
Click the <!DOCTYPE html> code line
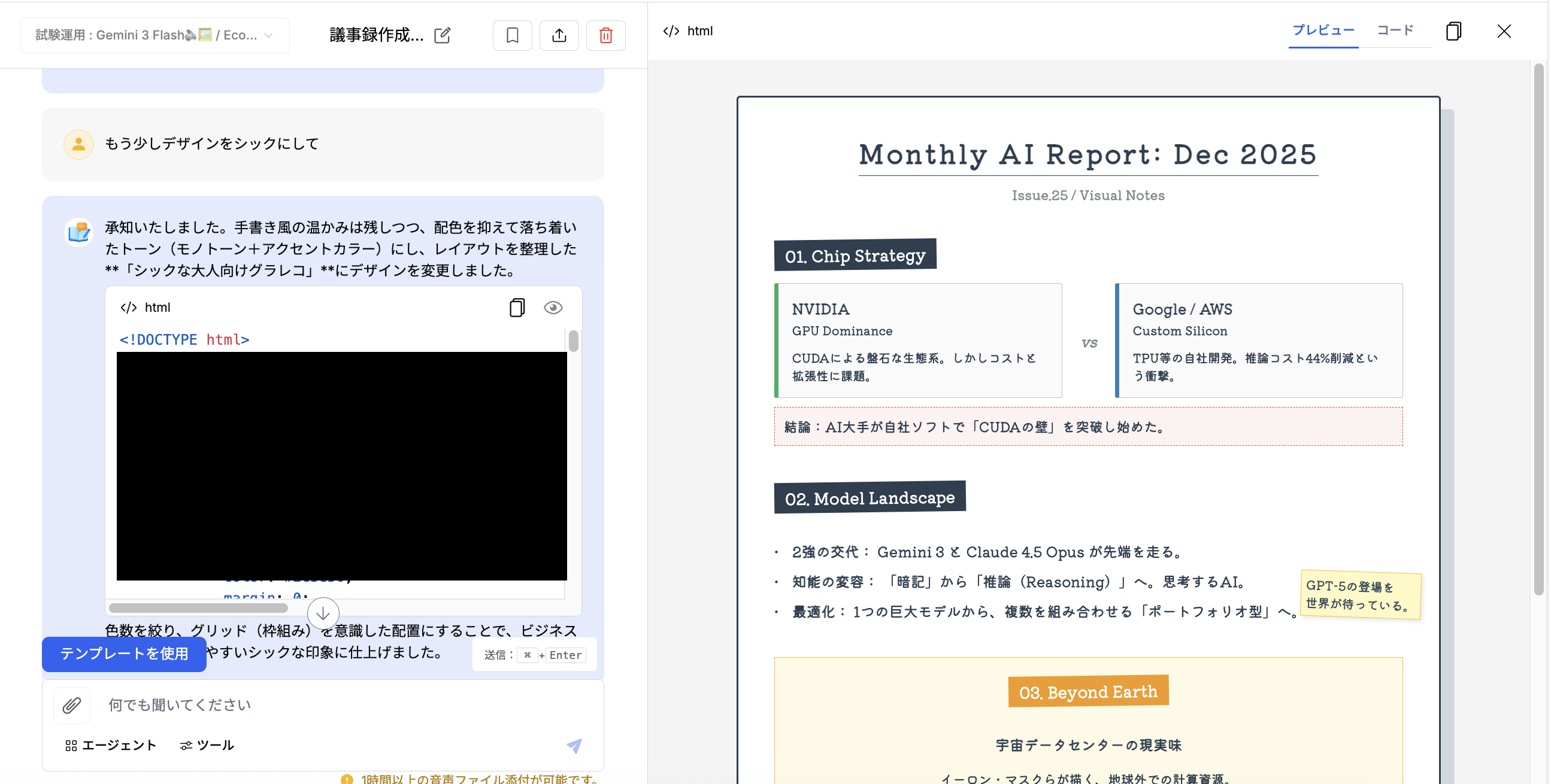184,340
